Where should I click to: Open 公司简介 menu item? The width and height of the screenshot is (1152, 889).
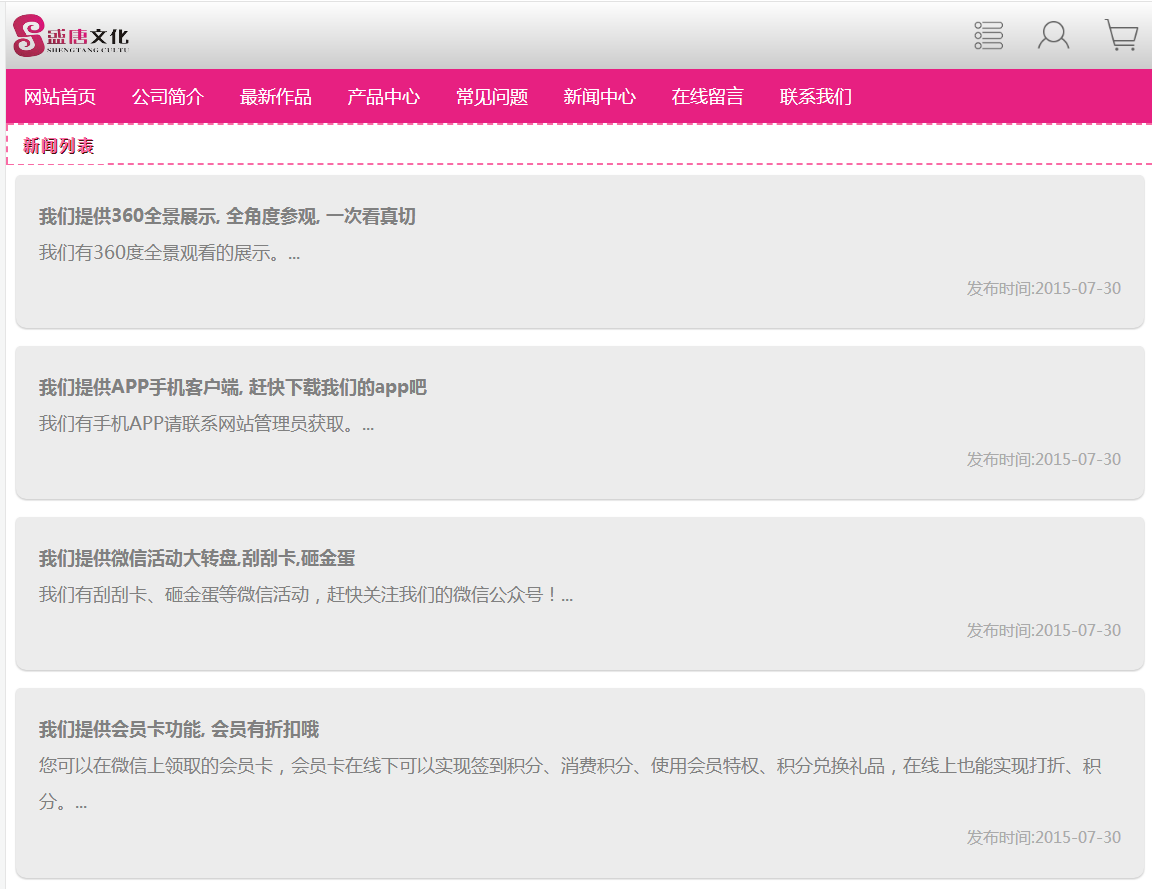(x=168, y=97)
